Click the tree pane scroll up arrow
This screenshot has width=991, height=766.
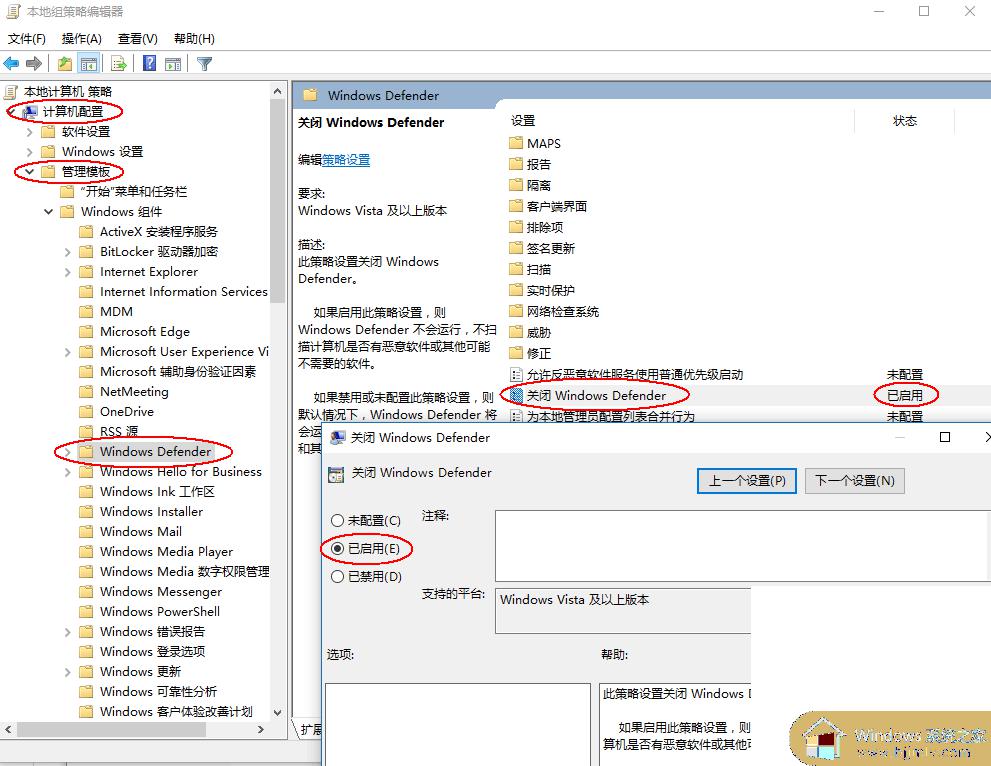pos(277,92)
